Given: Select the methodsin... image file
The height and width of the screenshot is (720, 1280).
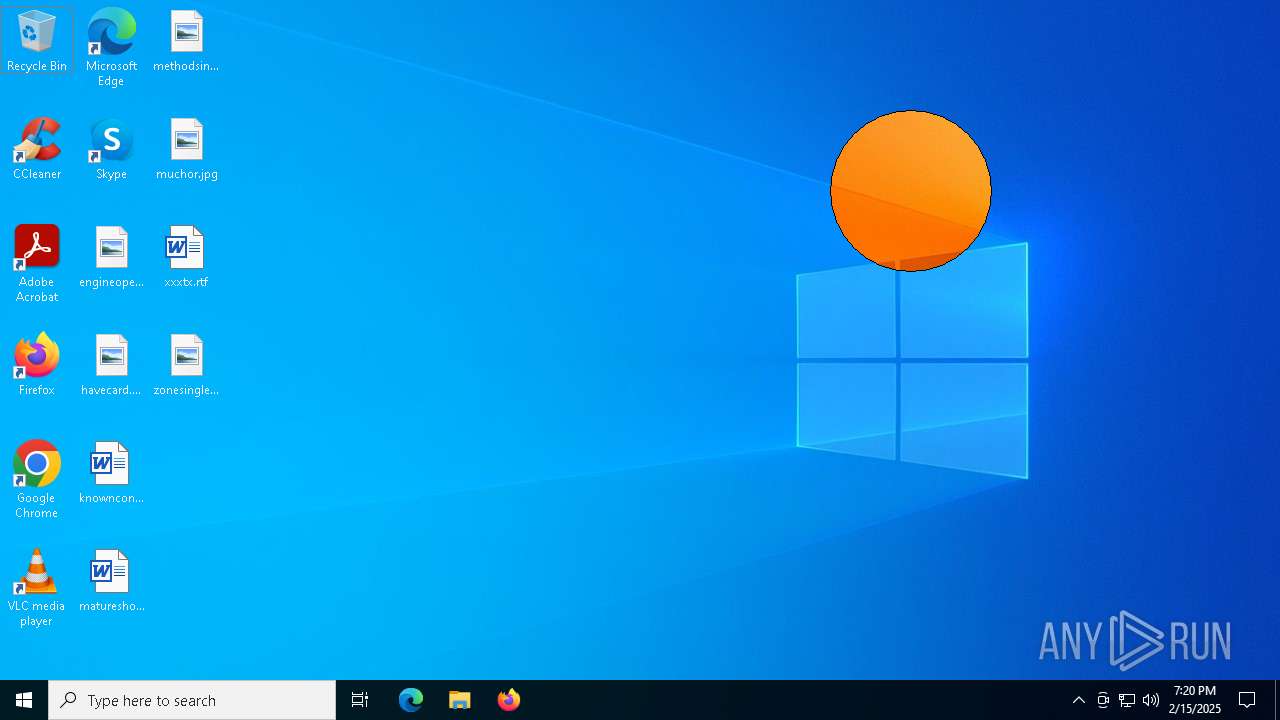Looking at the screenshot, I should [x=186, y=41].
